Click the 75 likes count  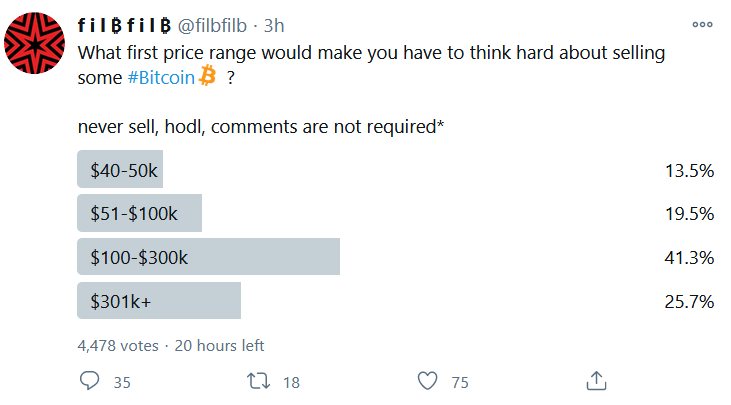pyautogui.click(x=460, y=383)
